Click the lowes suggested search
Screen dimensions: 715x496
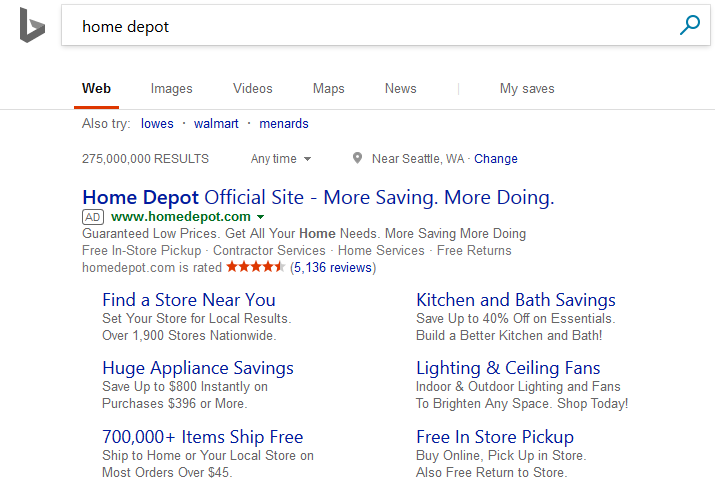click(x=157, y=124)
